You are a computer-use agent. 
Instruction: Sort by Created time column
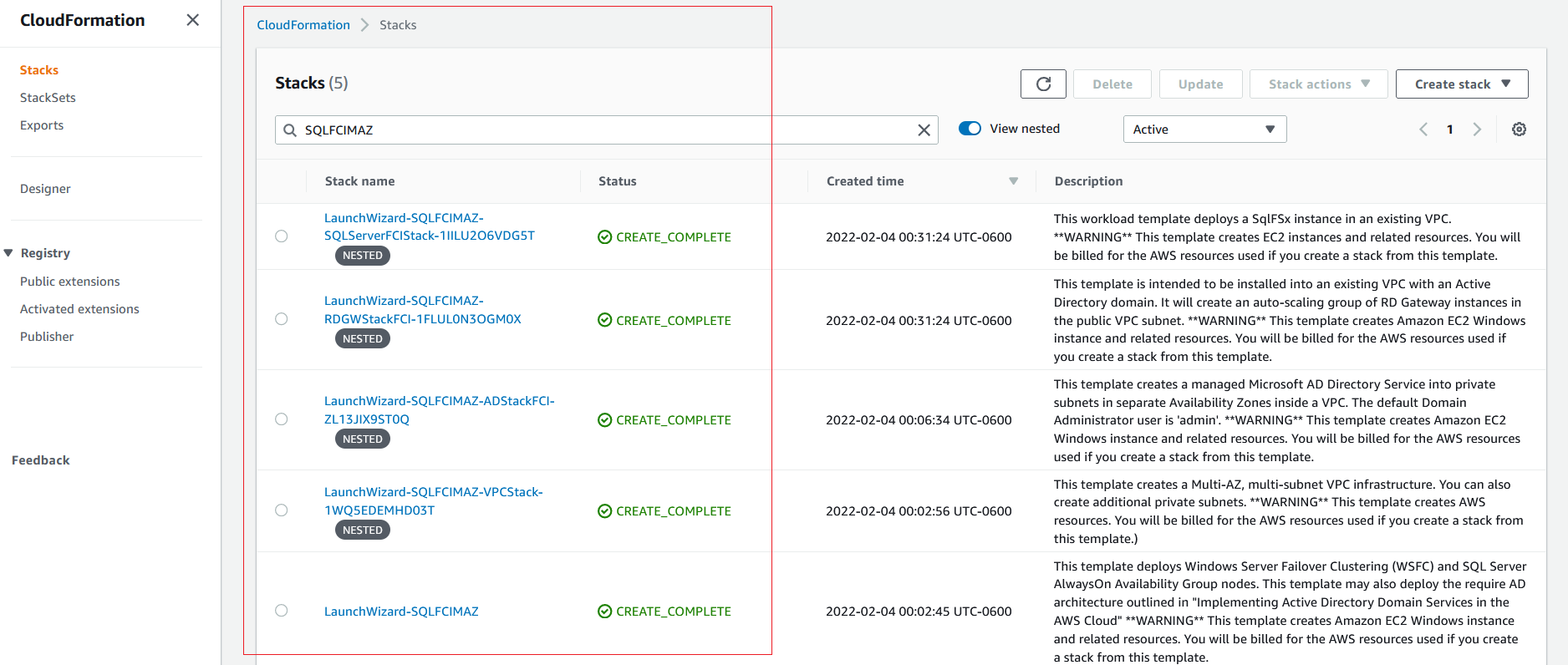coord(1013,181)
